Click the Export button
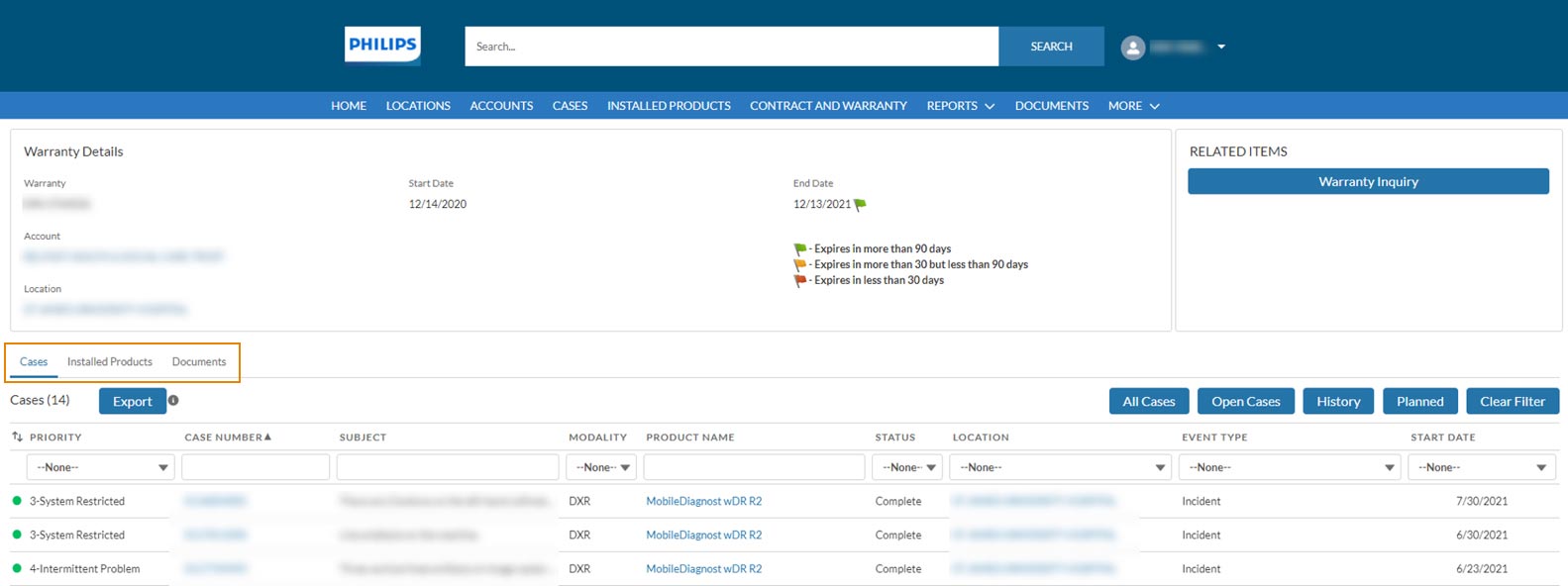This screenshot has height=586, width=1568. [132, 401]
